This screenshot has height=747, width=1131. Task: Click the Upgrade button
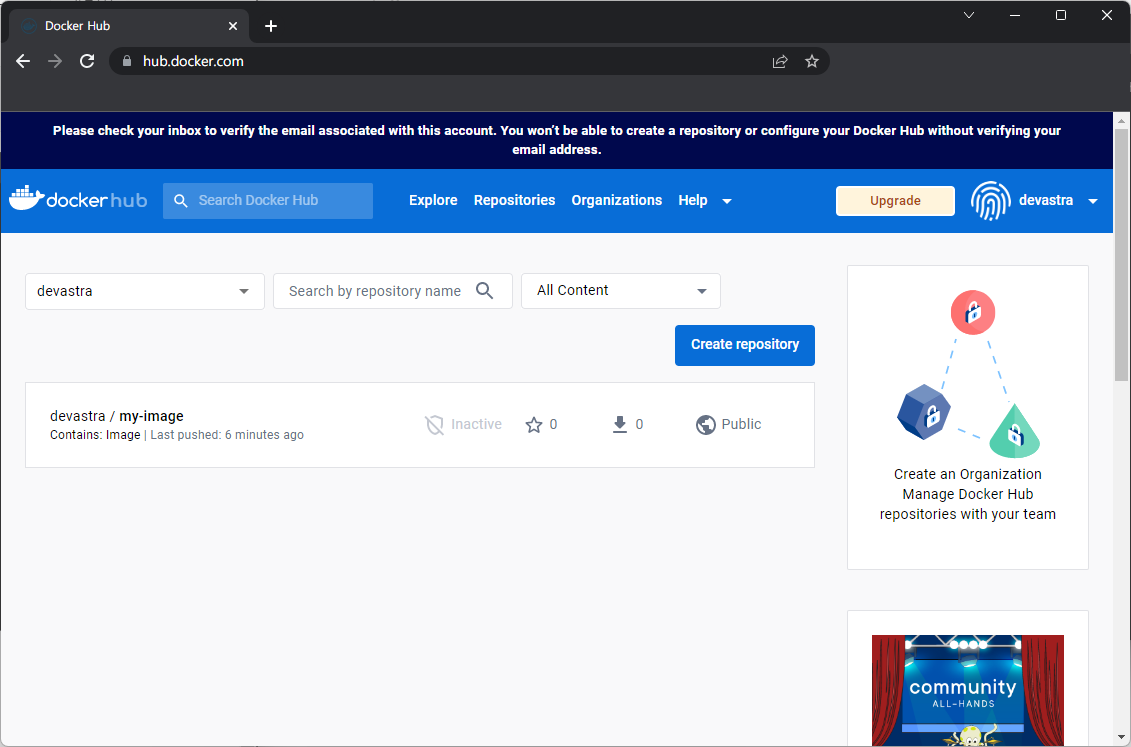[x=895, y=200]
